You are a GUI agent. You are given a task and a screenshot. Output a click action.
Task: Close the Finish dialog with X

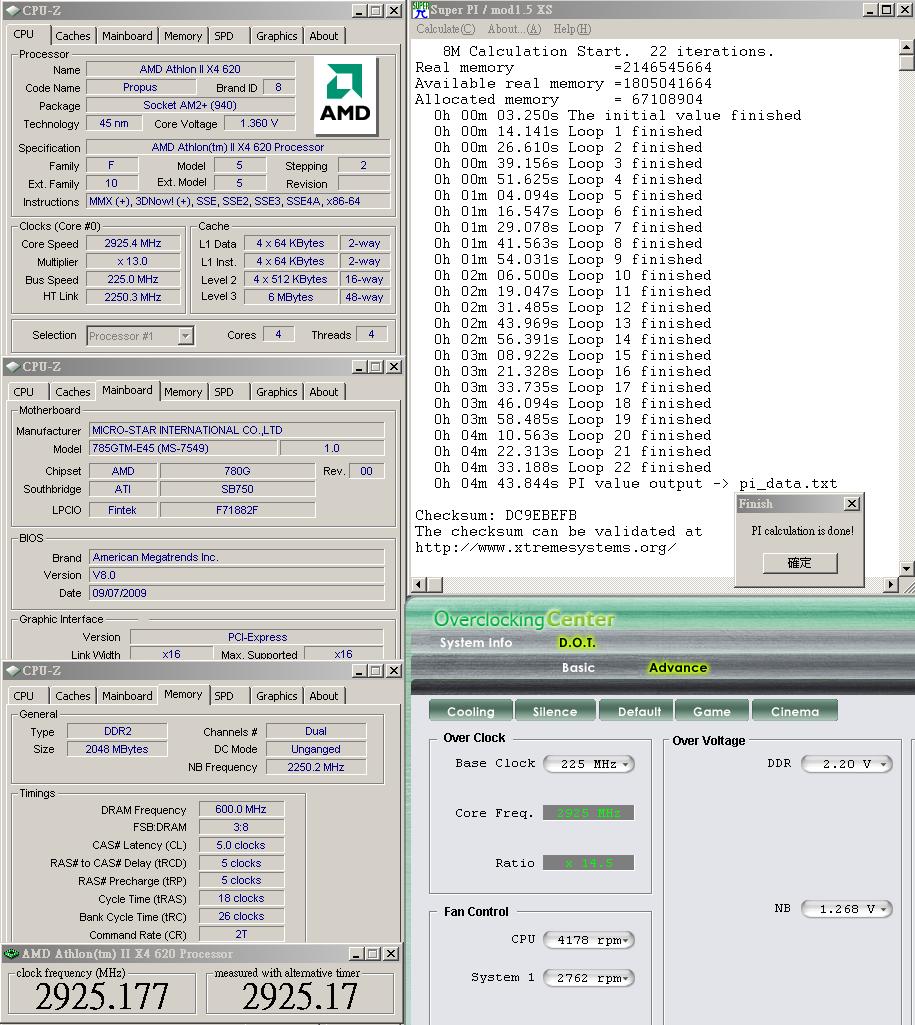[851, 504]
